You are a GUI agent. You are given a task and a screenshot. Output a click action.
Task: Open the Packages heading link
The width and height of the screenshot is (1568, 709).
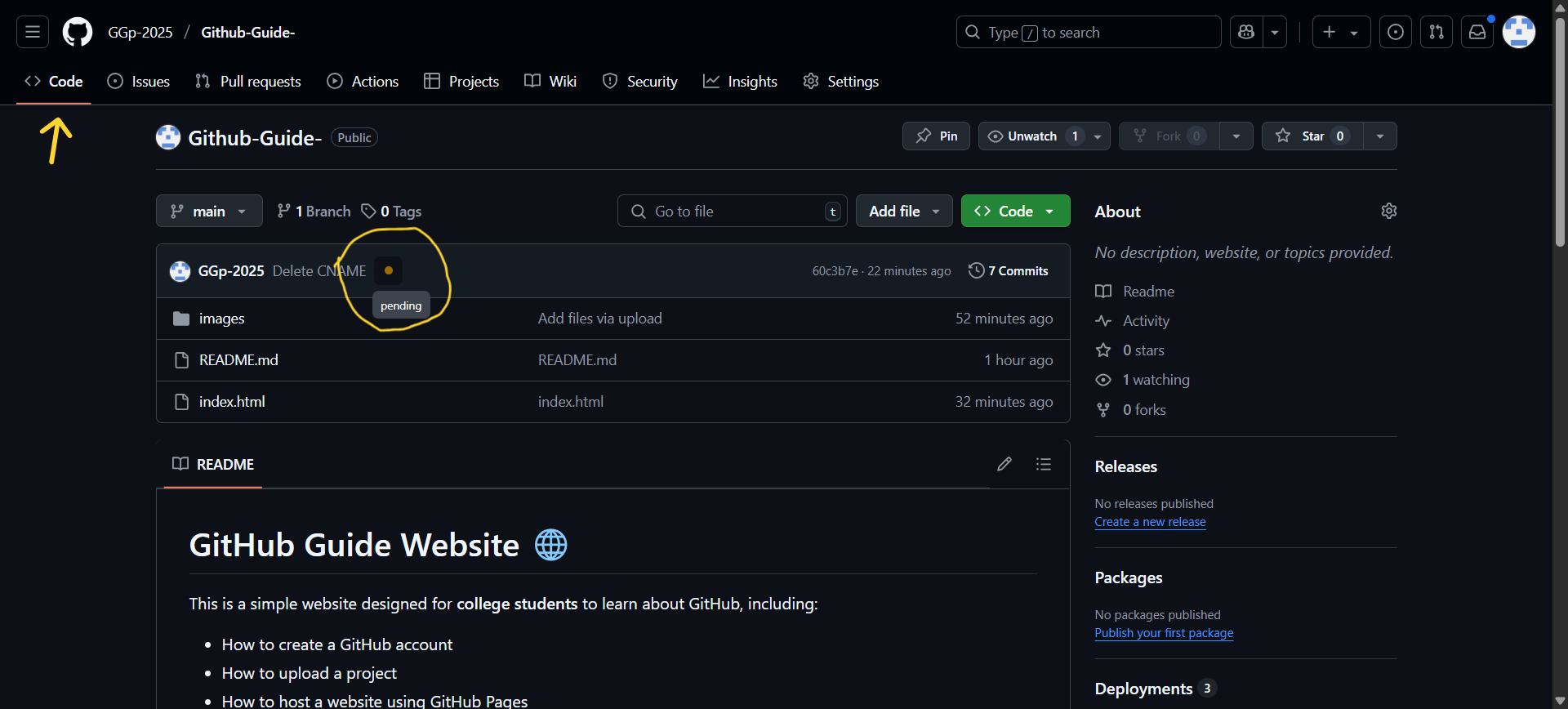click(1128, 577)
